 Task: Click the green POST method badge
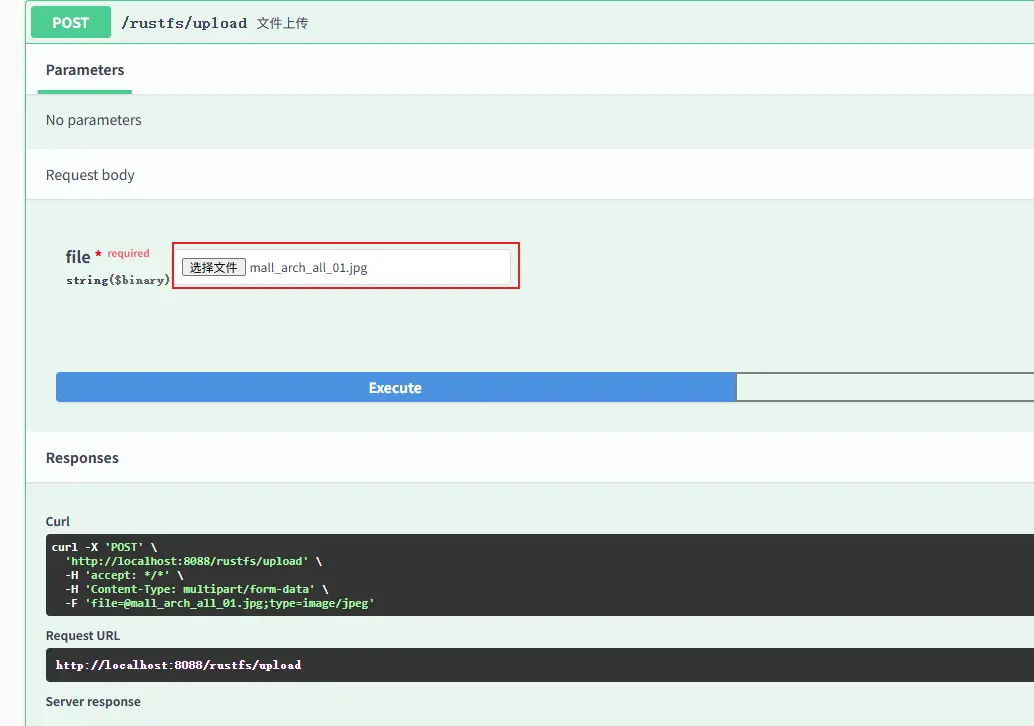pyautogui.click(x=70, y=22)
